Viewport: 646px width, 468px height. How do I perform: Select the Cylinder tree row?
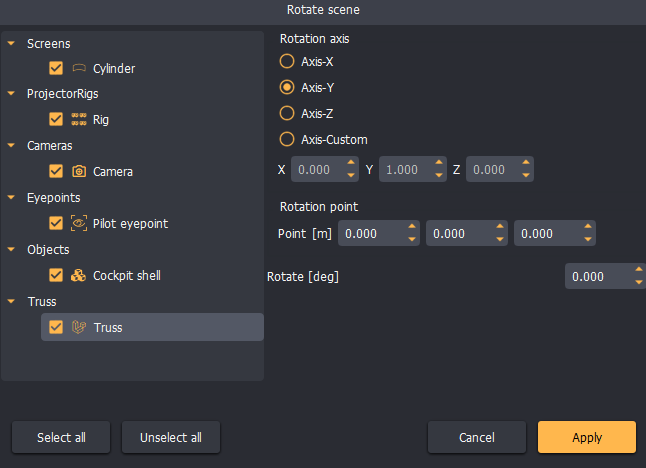click(x=152, y=68)
